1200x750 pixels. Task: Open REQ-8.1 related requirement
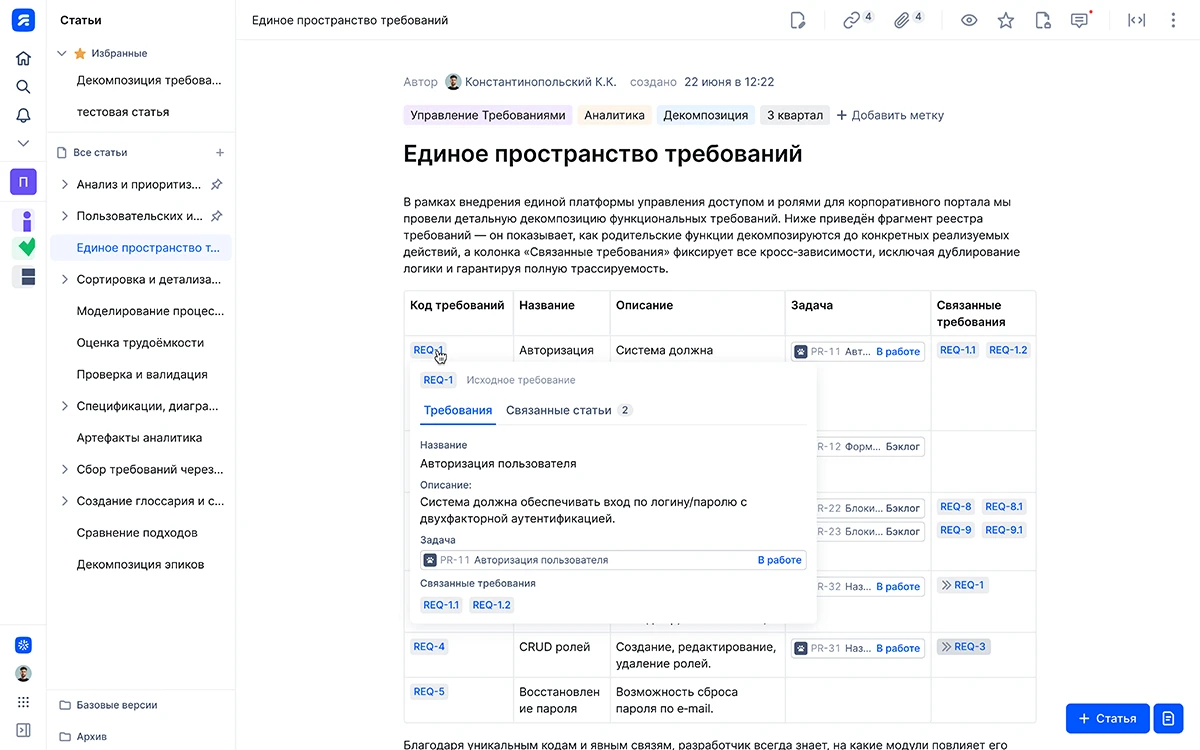[1004, 507]
